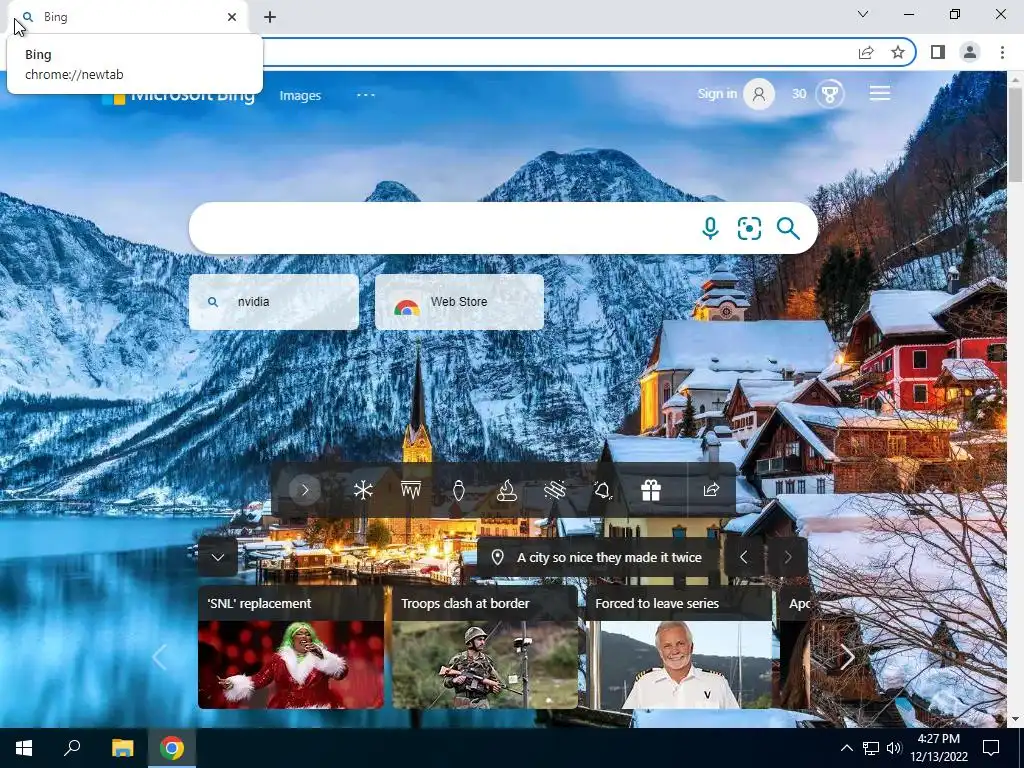Open the taskbar clock showing 4:27 PM
This screenshot has height=768, width=1024.
point(938,748)
